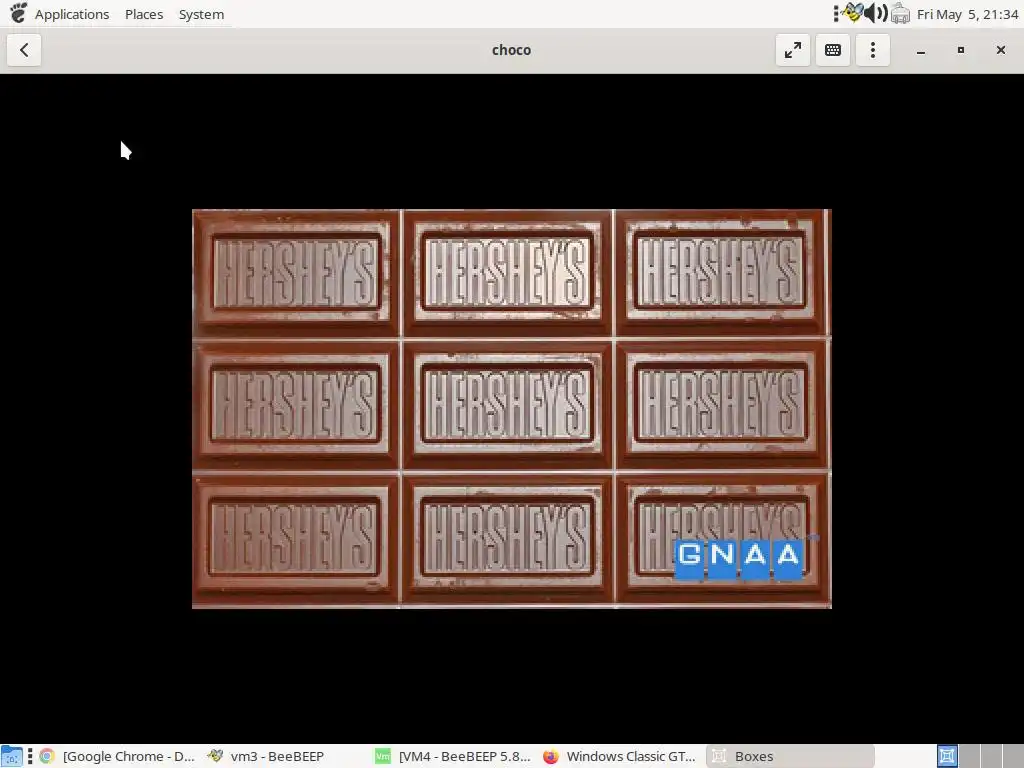Click the second workspace in the switcher

coord(969,756)
